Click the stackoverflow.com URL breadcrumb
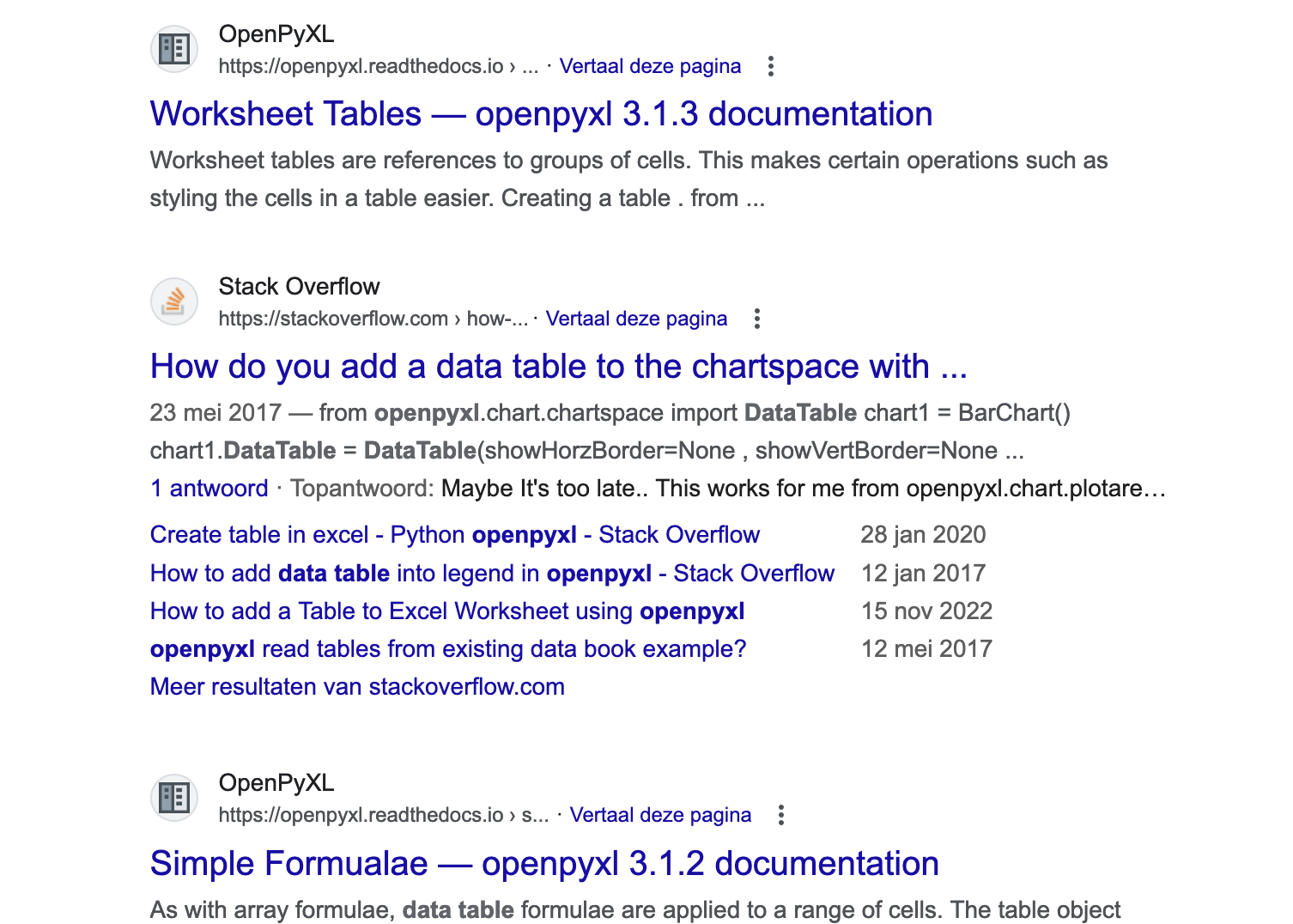 click(x=373, y=319)
